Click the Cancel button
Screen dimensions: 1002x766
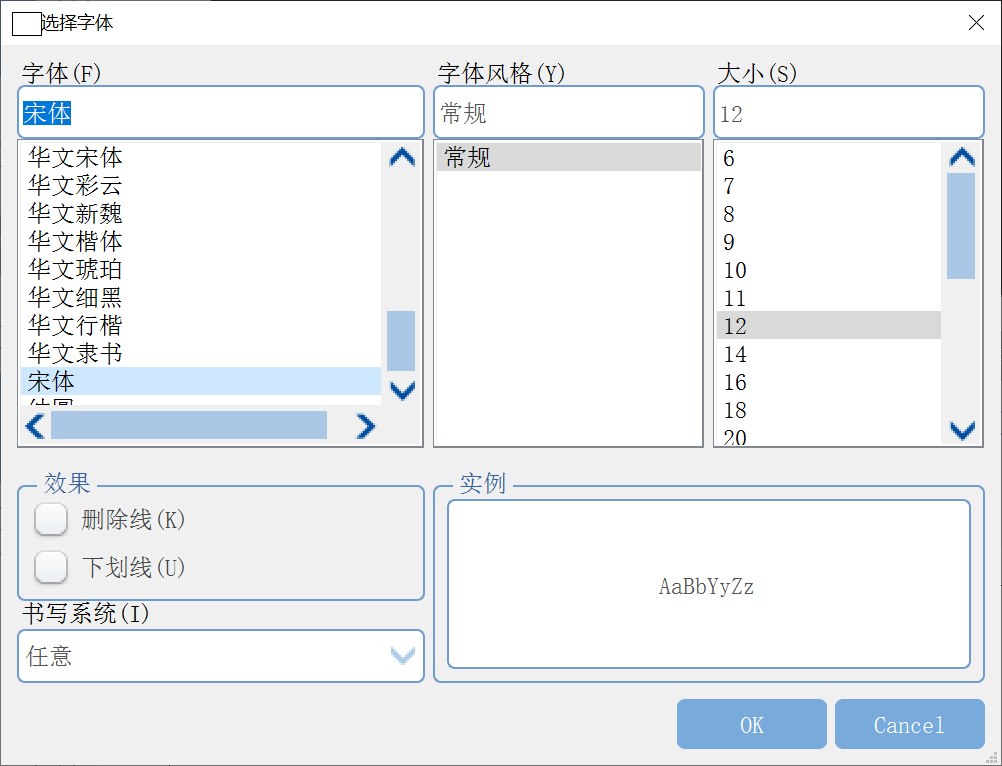click(908, 724)
